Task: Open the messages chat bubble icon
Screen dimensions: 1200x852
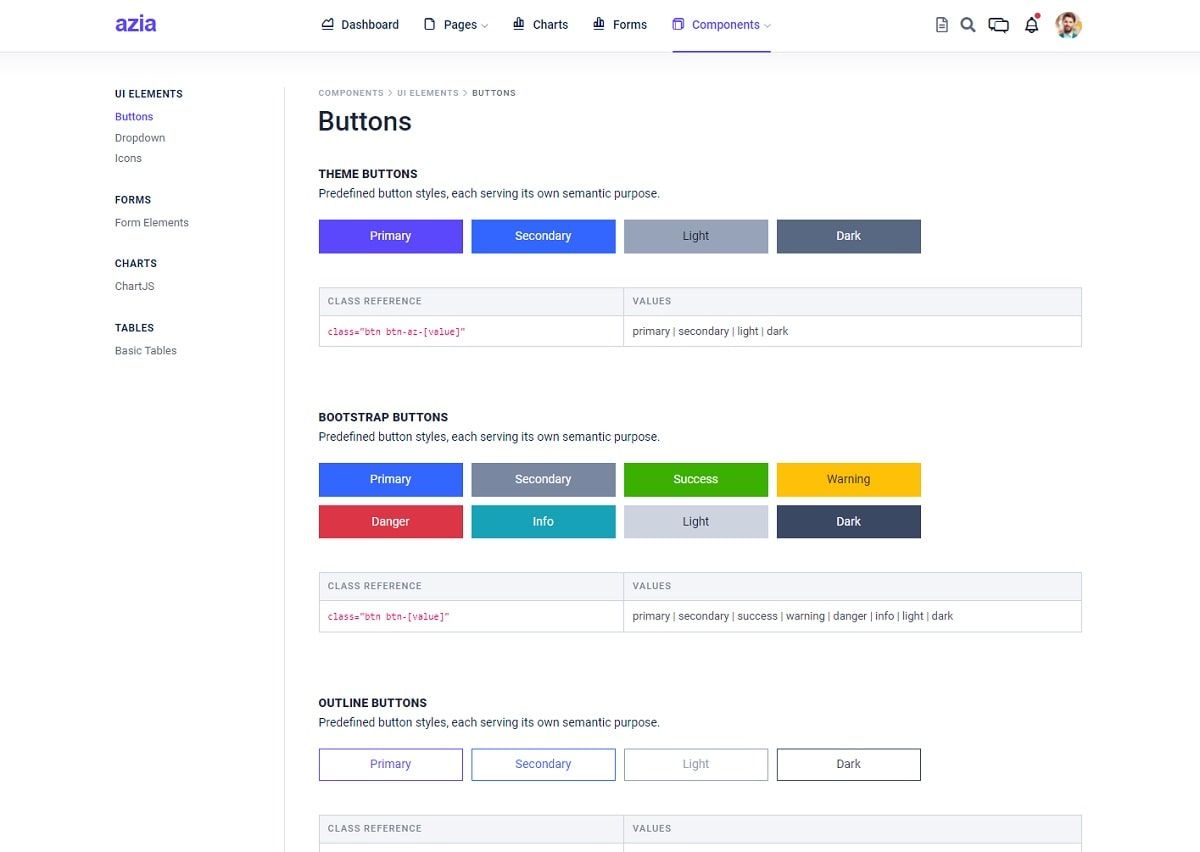Action: coord(999,24)
